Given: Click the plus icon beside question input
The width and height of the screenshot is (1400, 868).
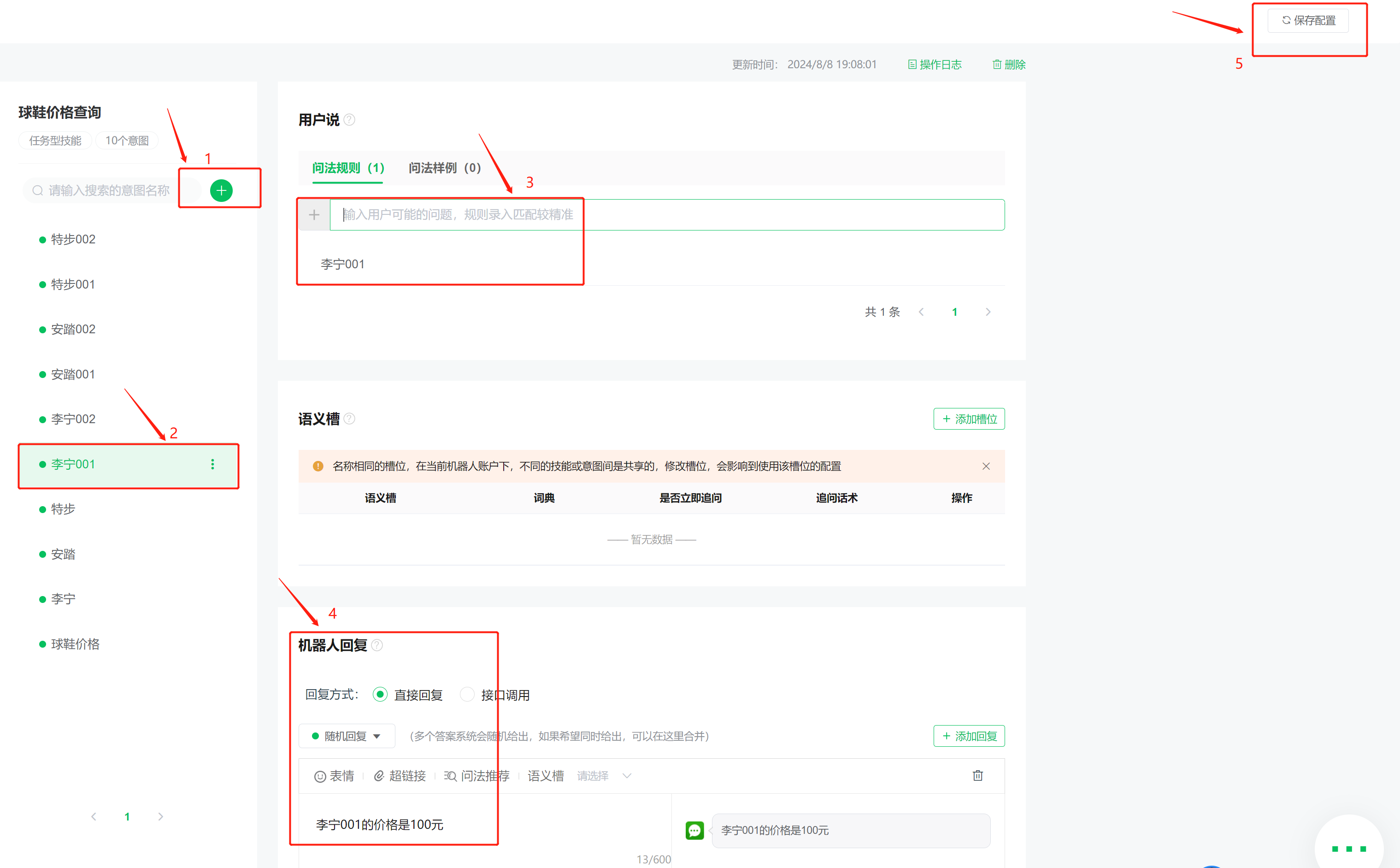Looking at the screenshot, I should (x=314, y=215).
